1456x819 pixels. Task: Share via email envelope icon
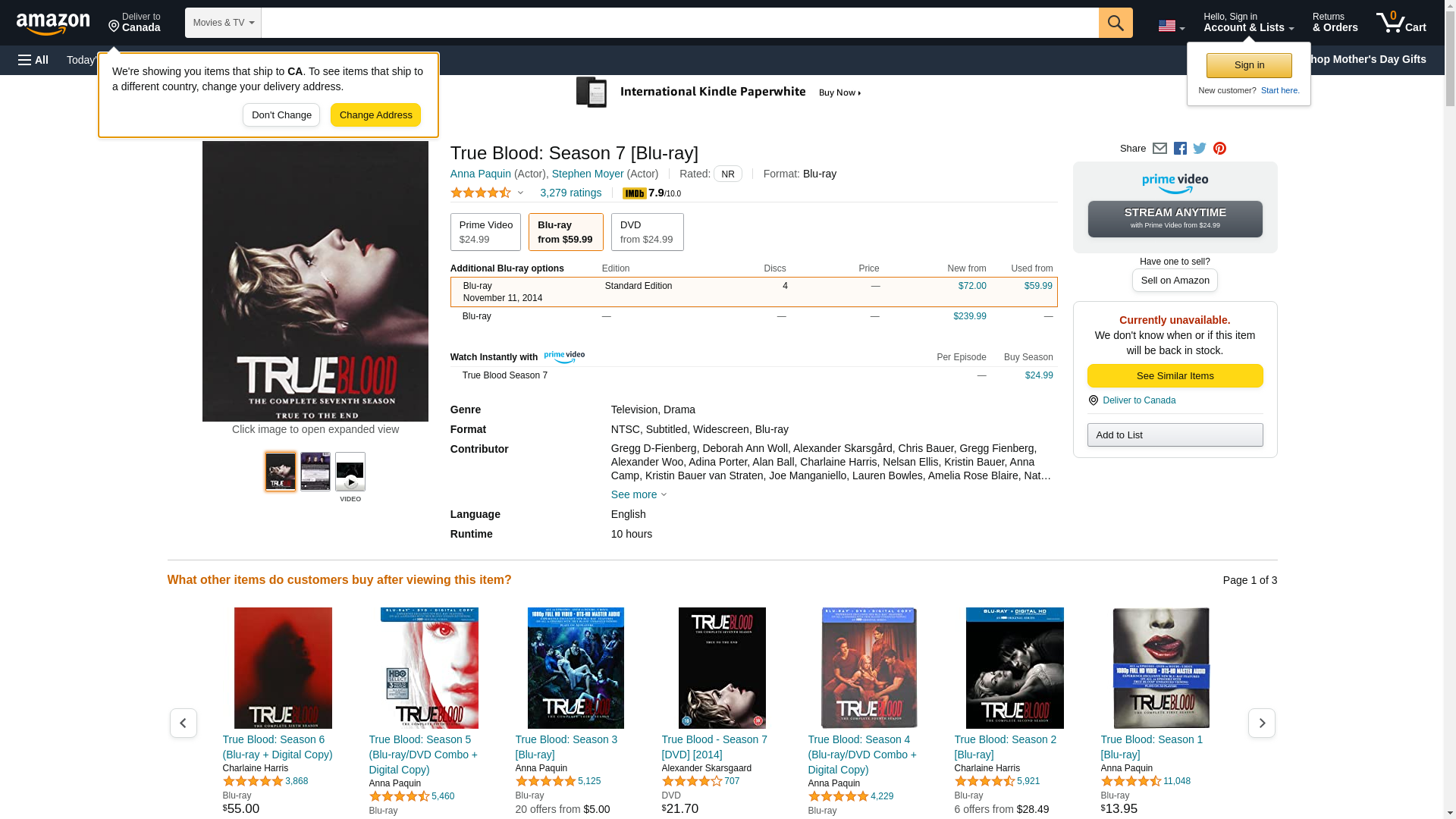point(1159,149)
